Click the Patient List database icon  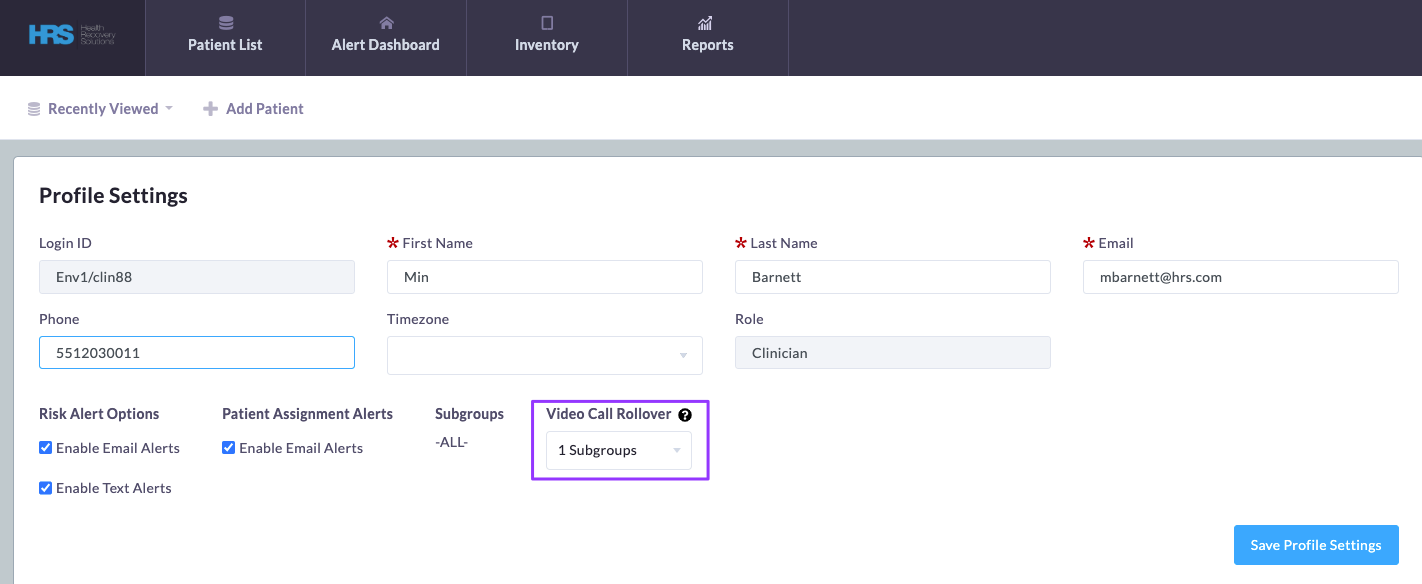click(x=225, y=22)
